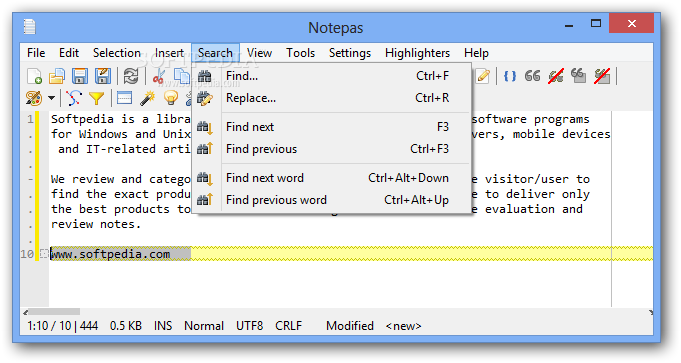Screen dimensions: 681x363
Task: Click the crossed-out quotes-with-box icon
Action: pyautogui.click(x=602, y=76)
